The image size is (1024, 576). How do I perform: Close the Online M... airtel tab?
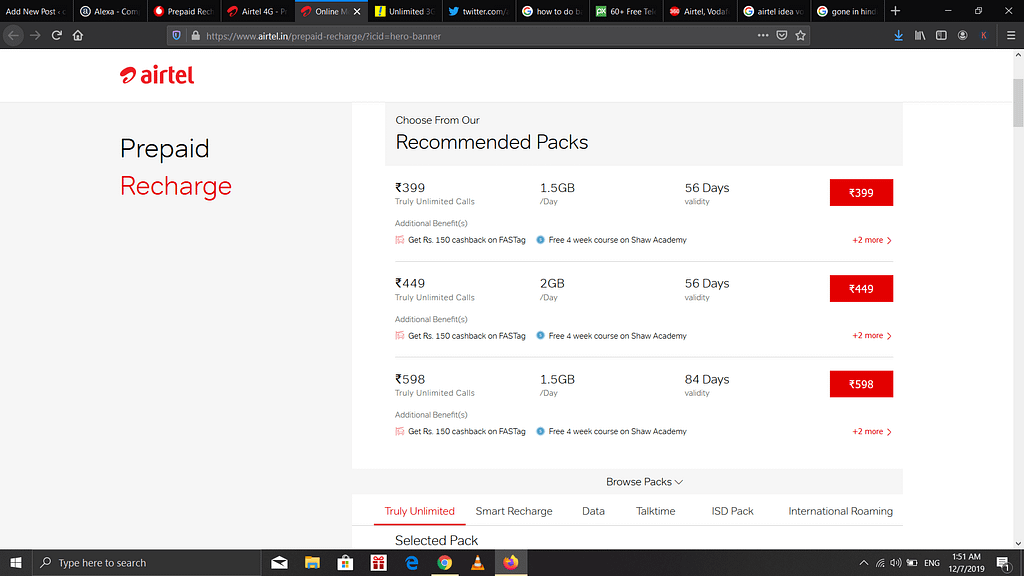click(357, 11)
